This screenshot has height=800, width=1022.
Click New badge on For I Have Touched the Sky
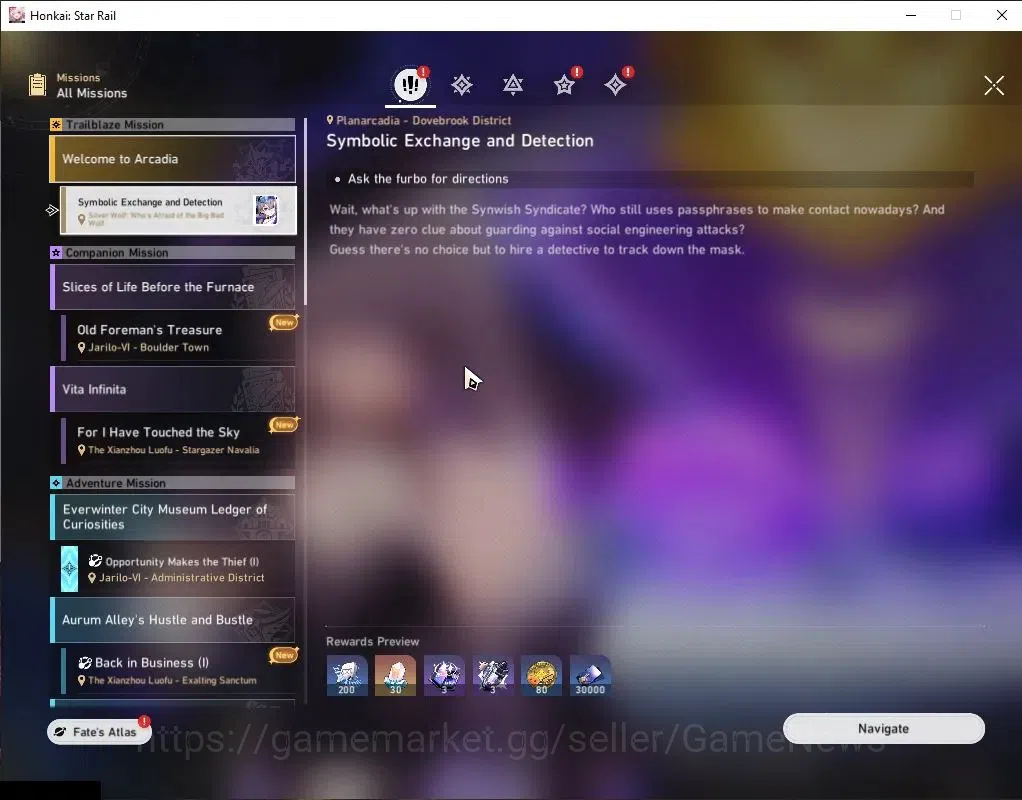point(284,424)
